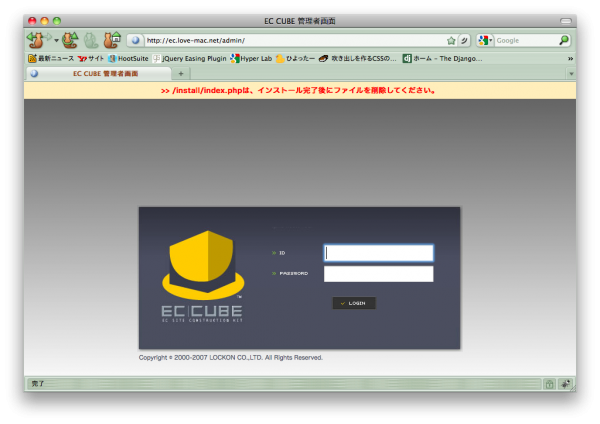
Task: Click the address bar URL field
Action: (x=294, y=40)
